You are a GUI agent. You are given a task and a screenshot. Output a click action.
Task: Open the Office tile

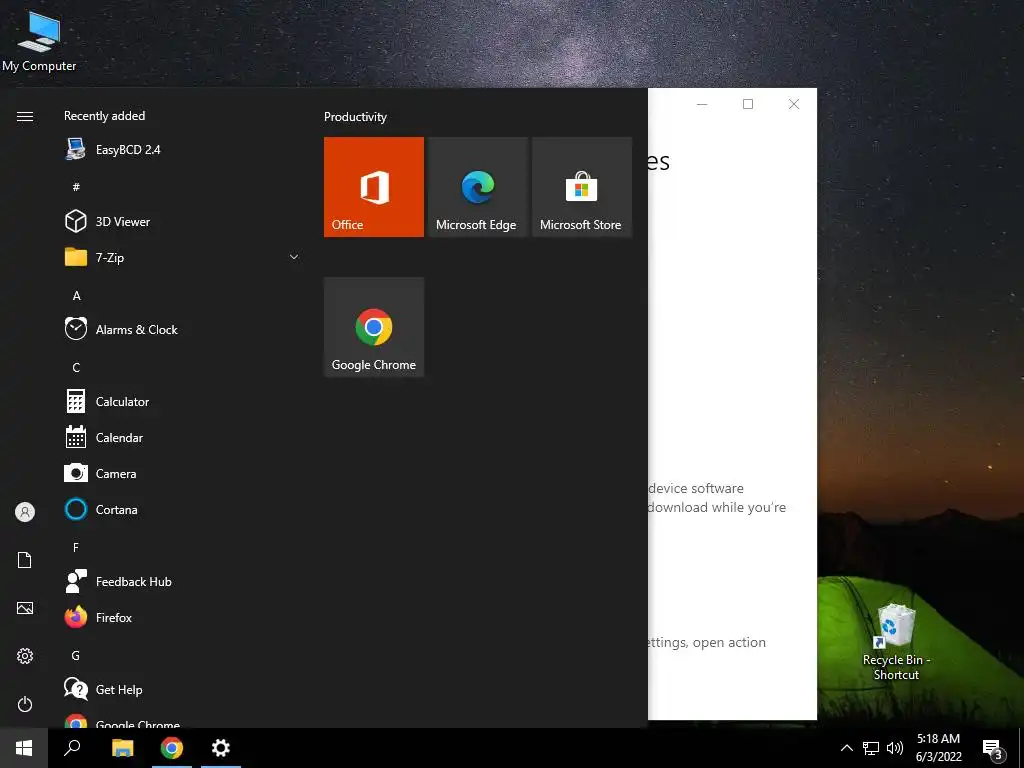coord(374,187)
